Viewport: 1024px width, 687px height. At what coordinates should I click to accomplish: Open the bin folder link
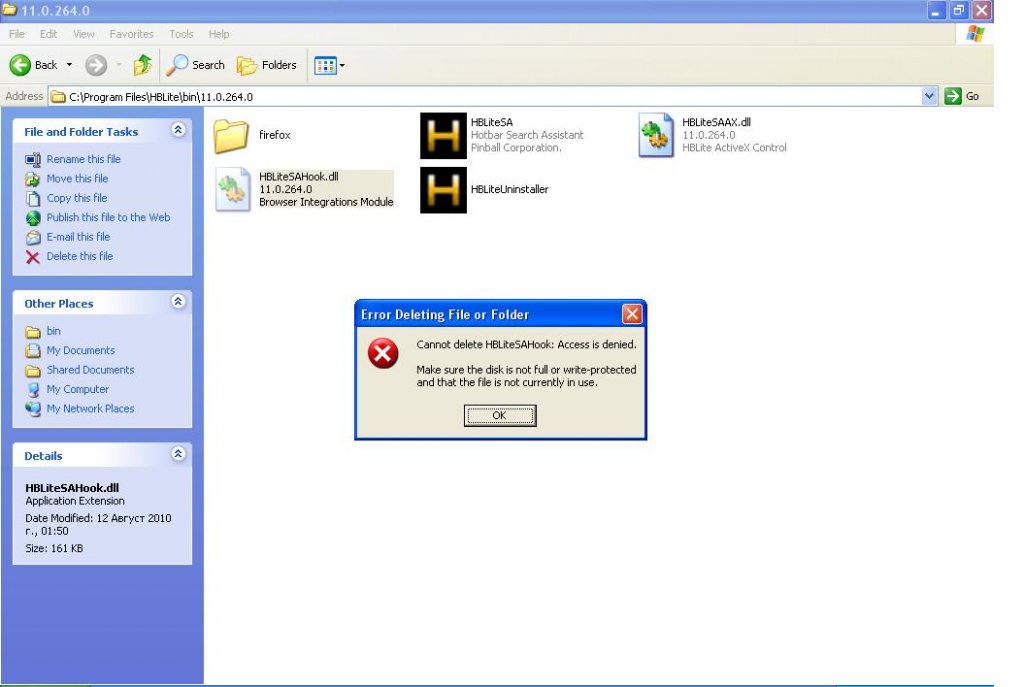click(x=54, y=331)
